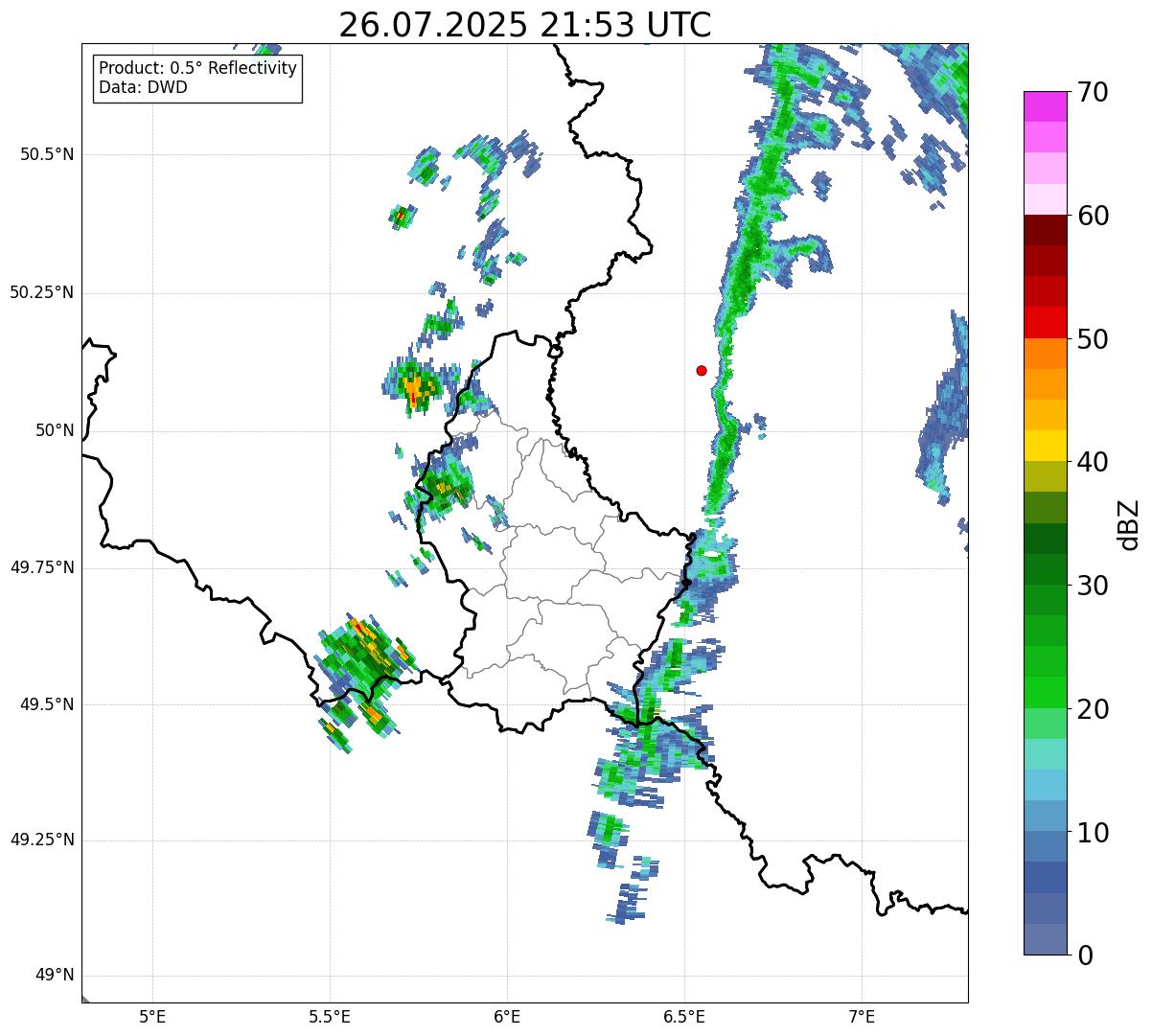Pick the dark blue colorbar segment below 10
Image resolution: width=1152 pixels, height=1036 pixels.
point(1045,877)
